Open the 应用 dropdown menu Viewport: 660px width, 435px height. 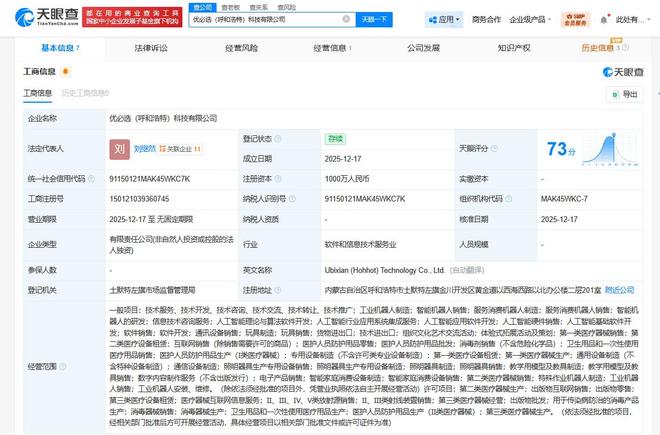click(x=444, y=20)
